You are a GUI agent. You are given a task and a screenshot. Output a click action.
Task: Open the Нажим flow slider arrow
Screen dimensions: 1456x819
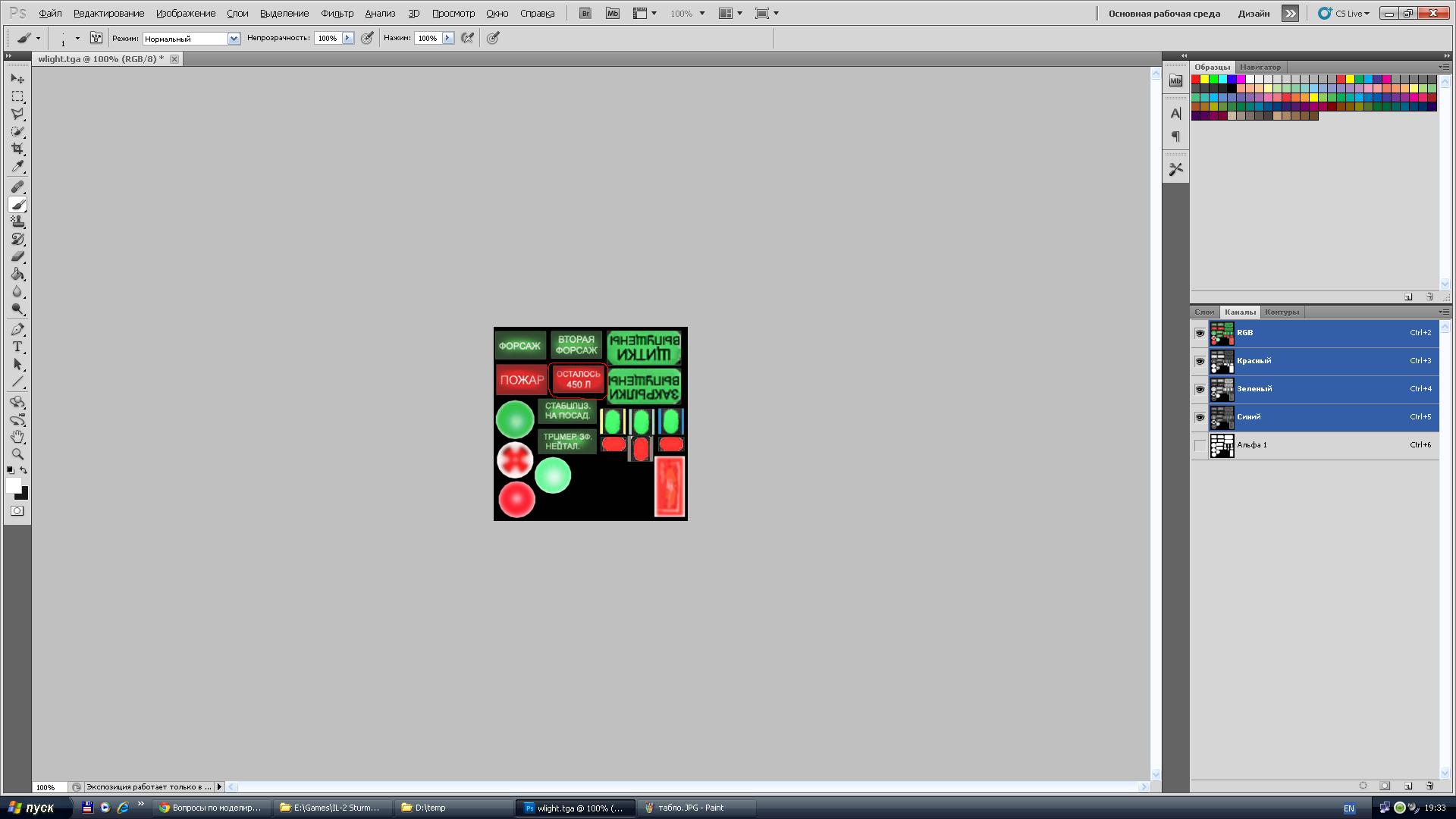coord(448,38)
